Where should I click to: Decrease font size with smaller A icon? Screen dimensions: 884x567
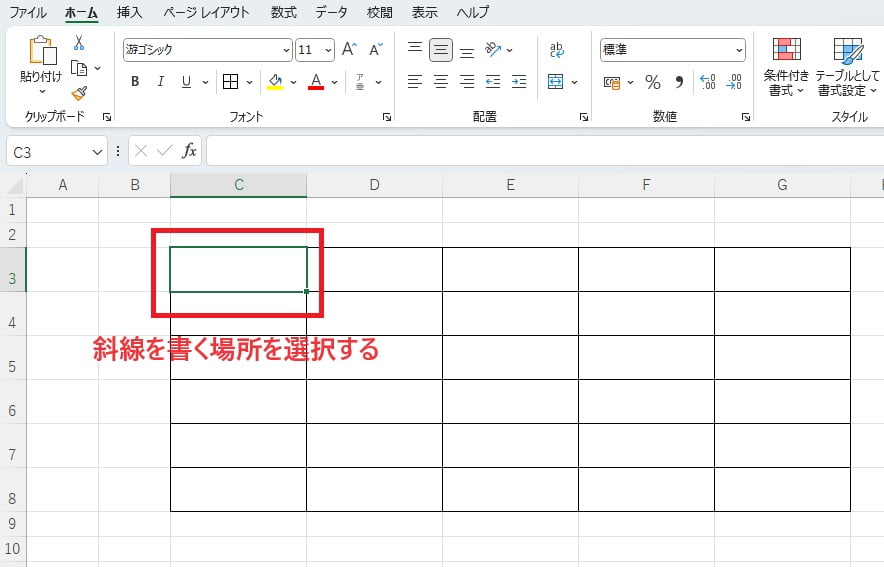375,50
